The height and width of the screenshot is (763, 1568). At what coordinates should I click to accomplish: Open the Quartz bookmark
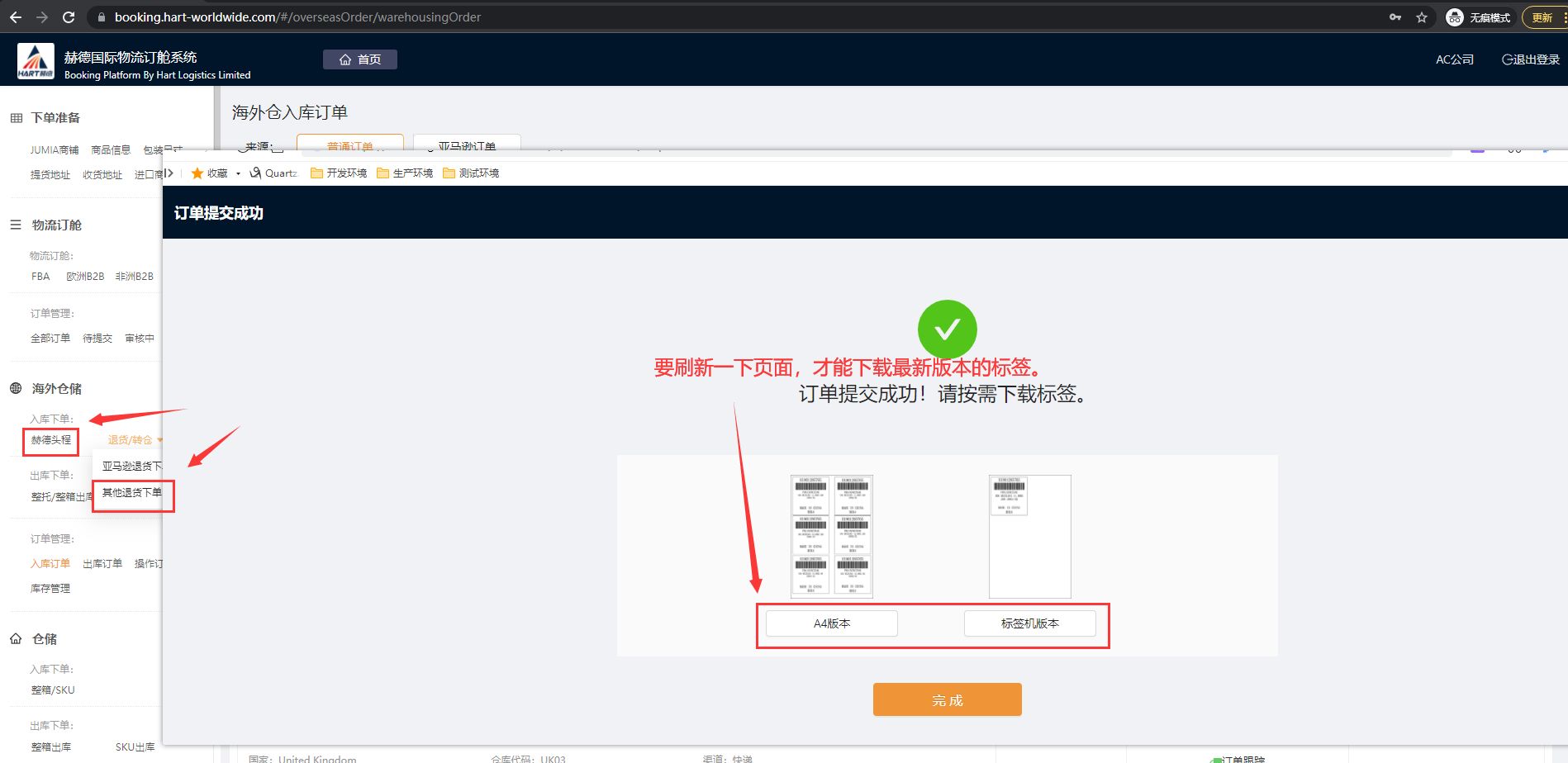click(273, 173)
